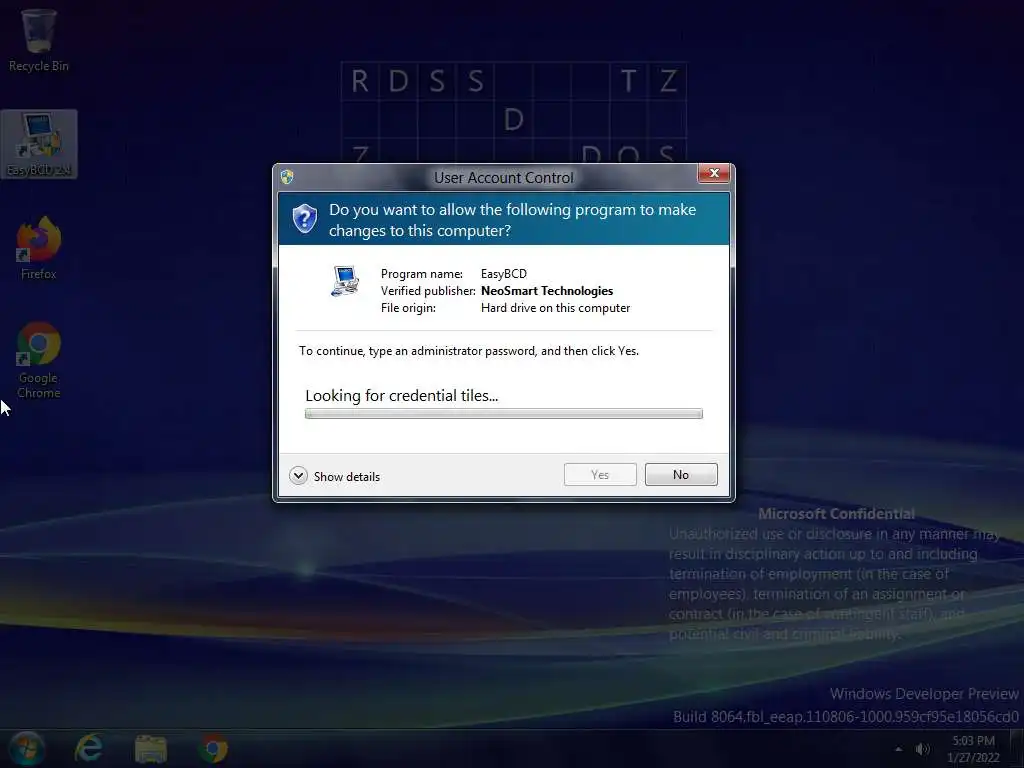Select the EasyBCD desktop shortcut
Screen dimensions: 1024x768
point(39,144)
